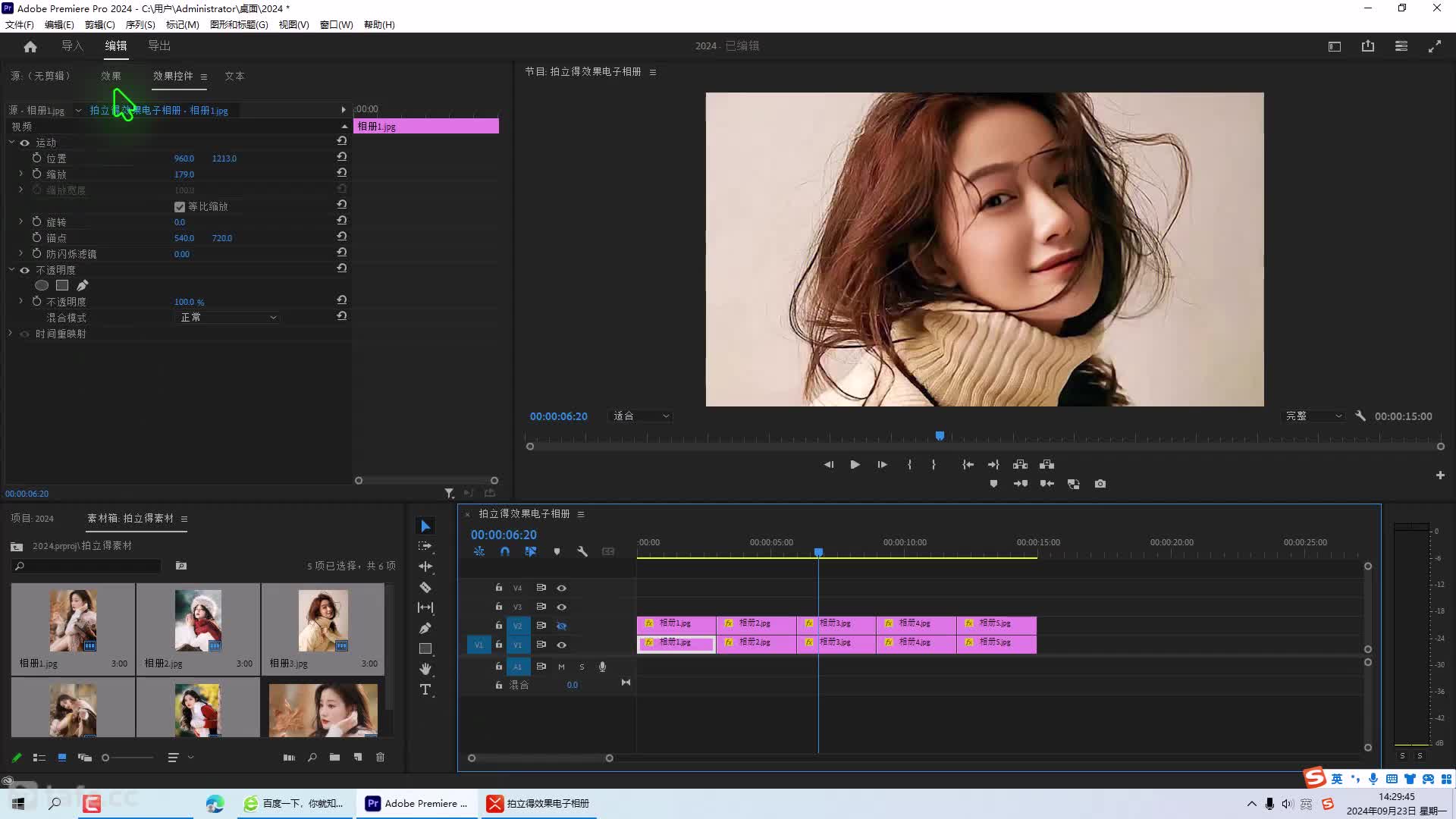The height and width of the screenshot is (819, 1456).
Task: Collapse the 不透明度 Opacity effect group
Action: [11, 269]
